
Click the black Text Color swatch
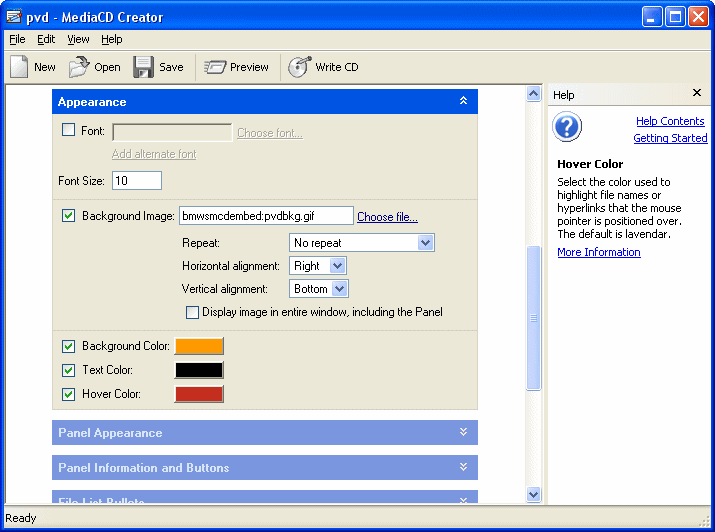199,370
